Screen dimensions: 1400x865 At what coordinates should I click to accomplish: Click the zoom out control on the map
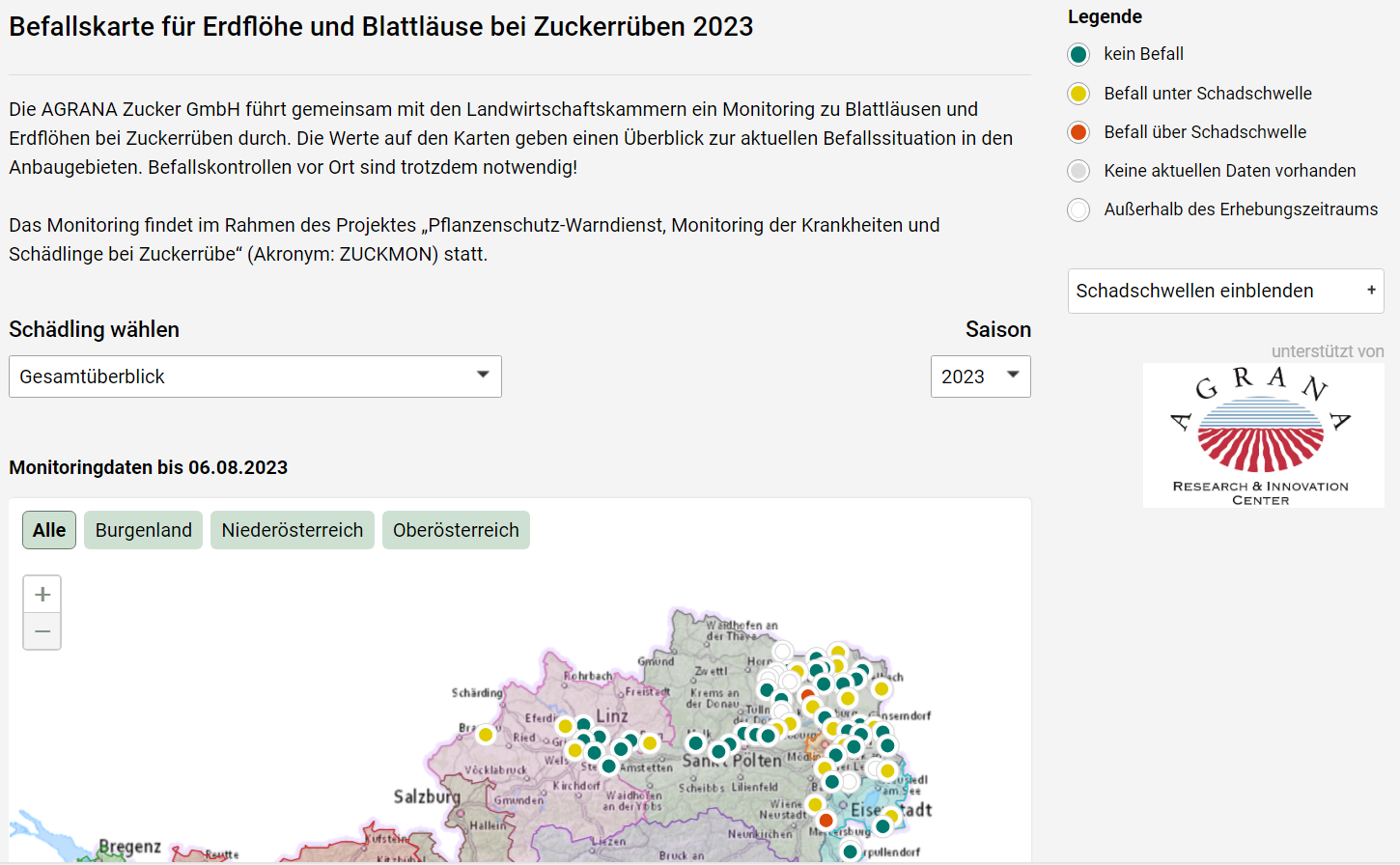coord(42,630)
